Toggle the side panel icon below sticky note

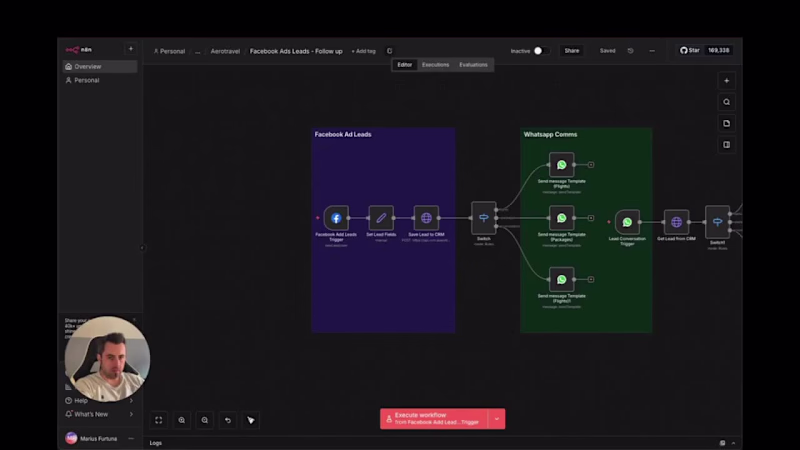(x=727, y=145)
